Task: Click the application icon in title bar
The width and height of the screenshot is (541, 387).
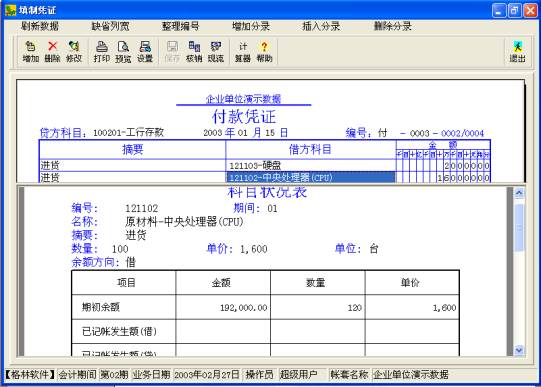Action: pos(10,10)
